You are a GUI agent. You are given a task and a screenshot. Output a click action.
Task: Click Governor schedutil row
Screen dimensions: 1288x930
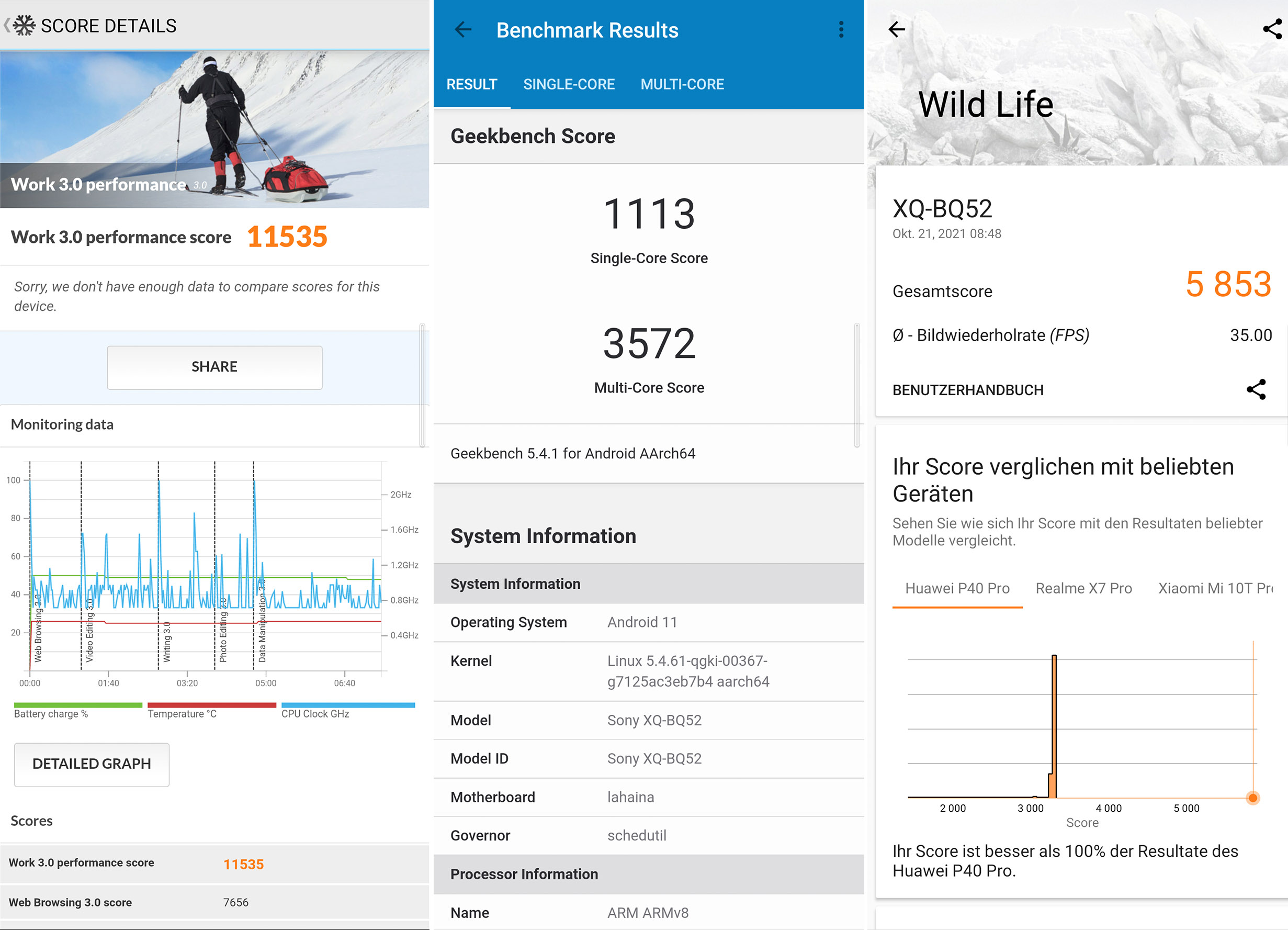click(x=649, y=836)
